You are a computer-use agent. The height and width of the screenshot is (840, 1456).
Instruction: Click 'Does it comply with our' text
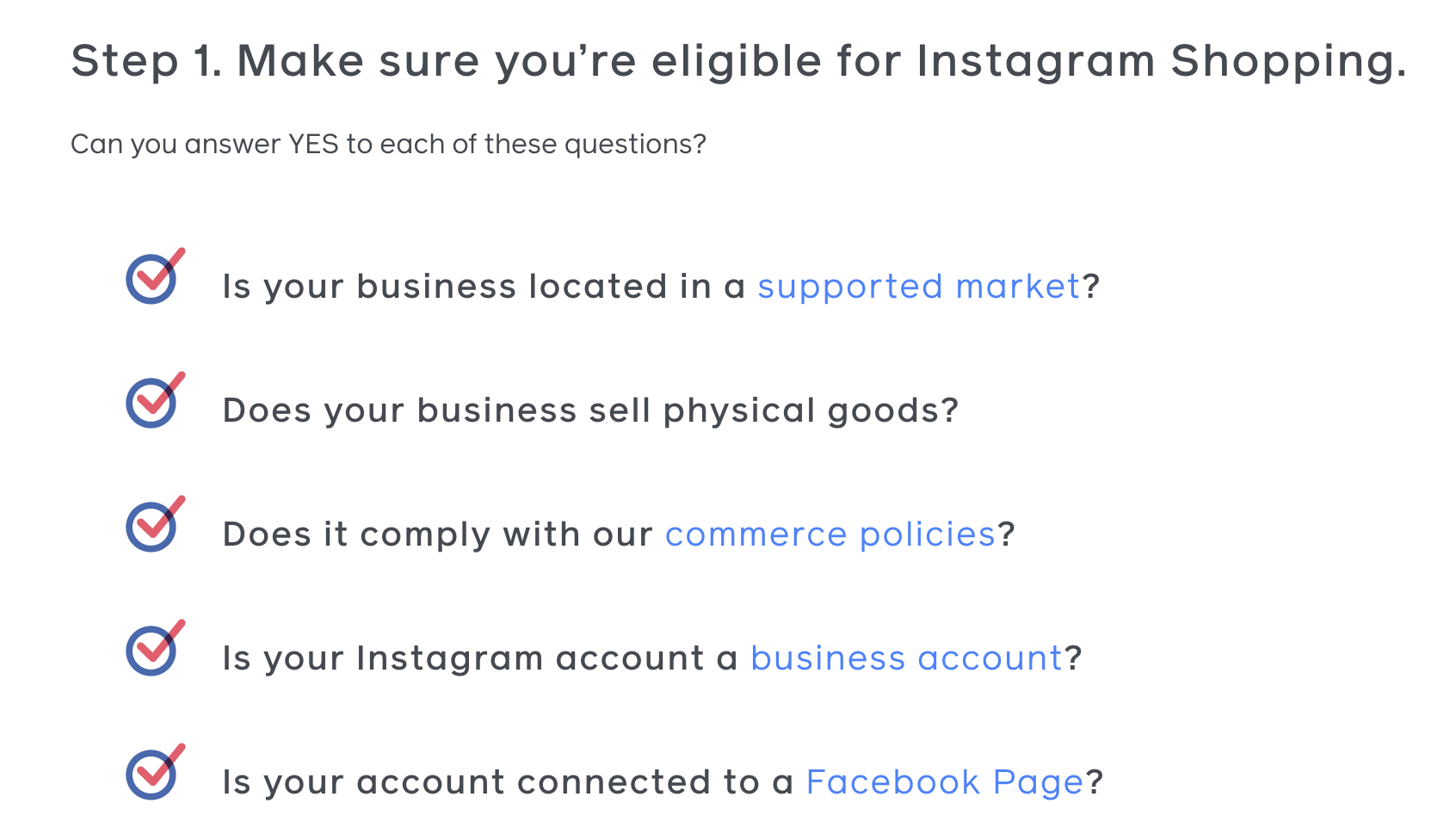tap(438, 534)
